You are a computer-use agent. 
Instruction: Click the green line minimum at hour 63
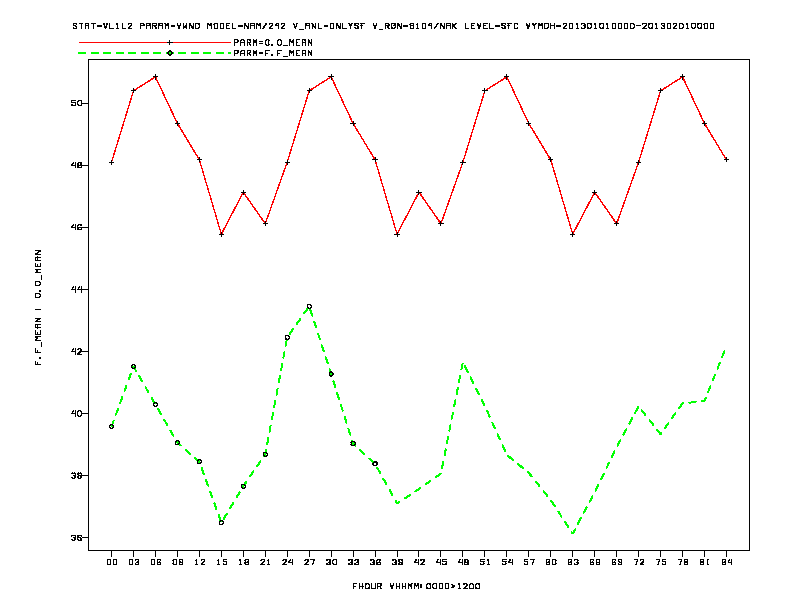pos(573,533)
